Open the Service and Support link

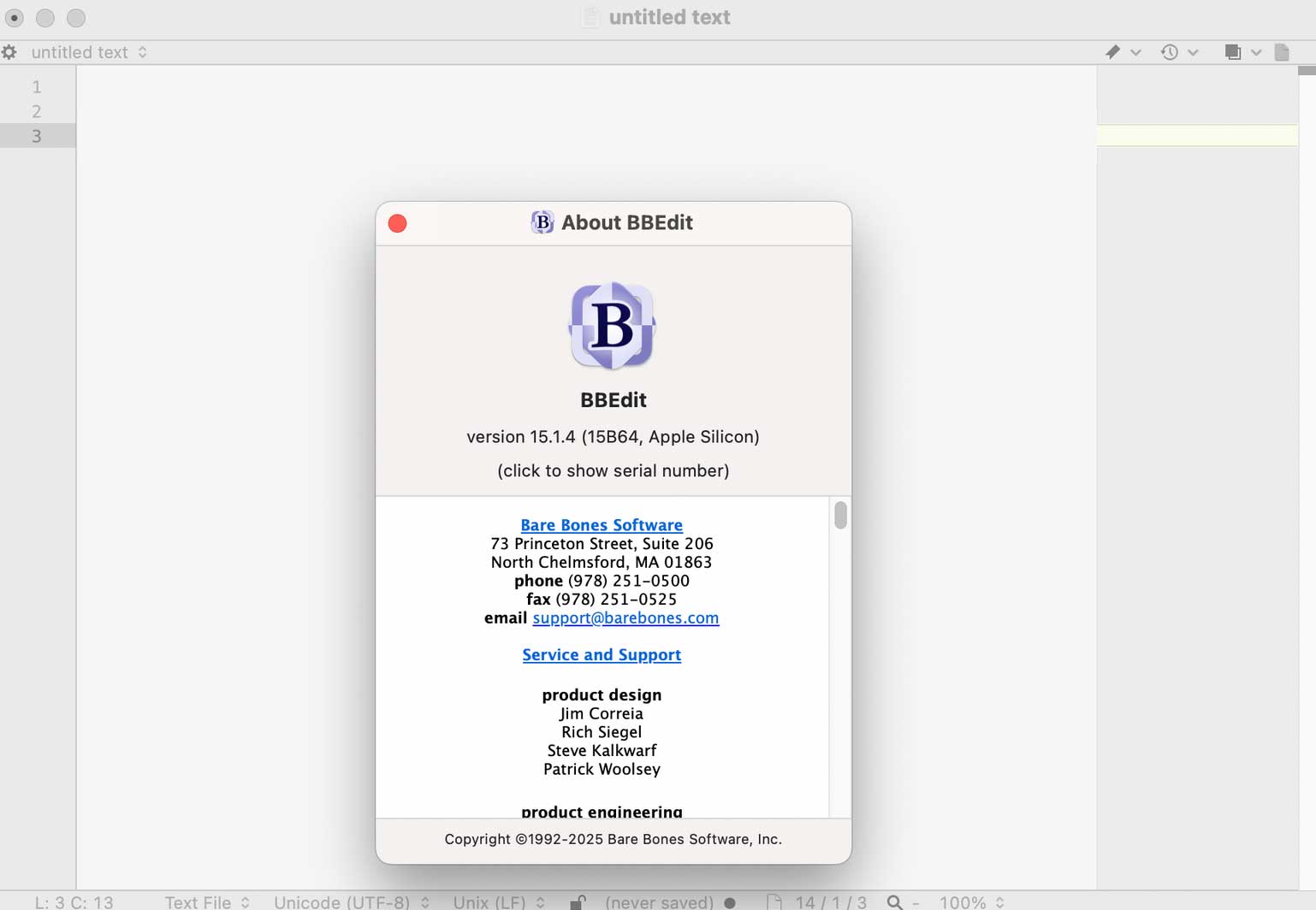(602, 654)
